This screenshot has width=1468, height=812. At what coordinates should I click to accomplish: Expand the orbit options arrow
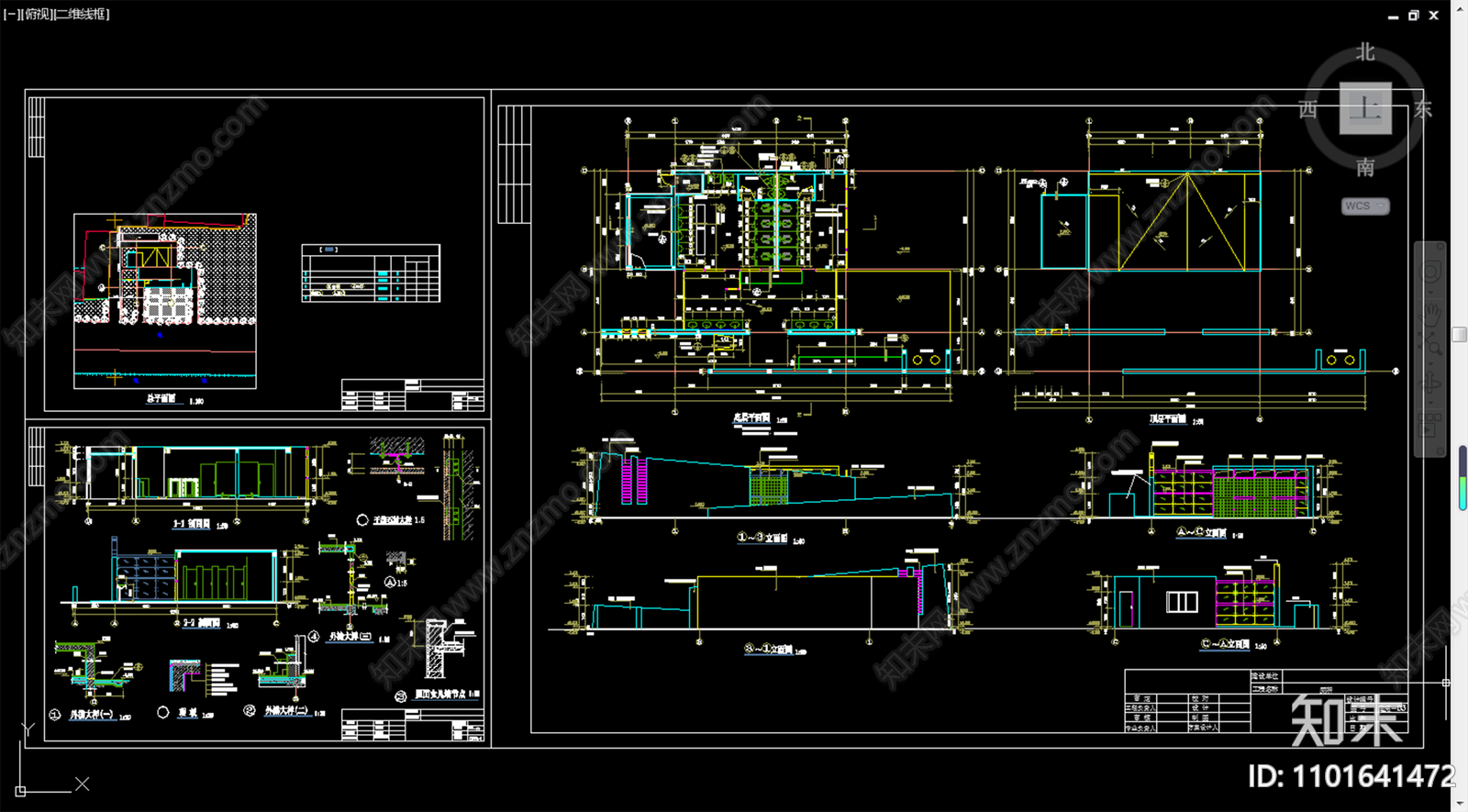(x=1430, y=403)
